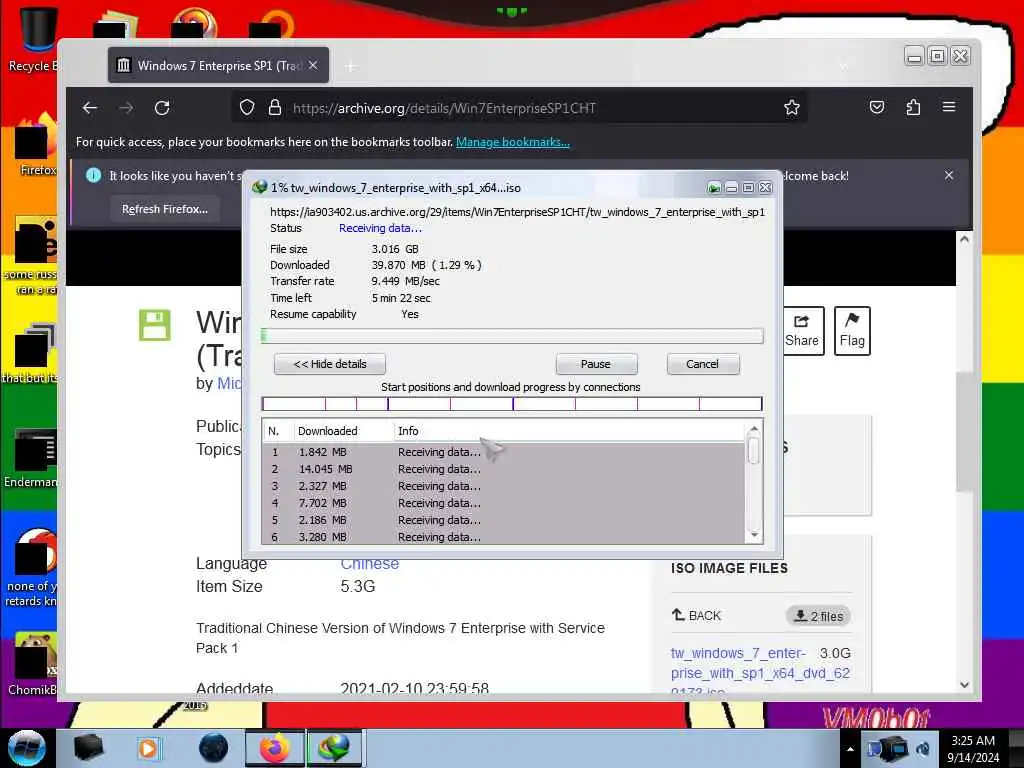Select connection row 2 with 14.045 MB

point(503,469)
